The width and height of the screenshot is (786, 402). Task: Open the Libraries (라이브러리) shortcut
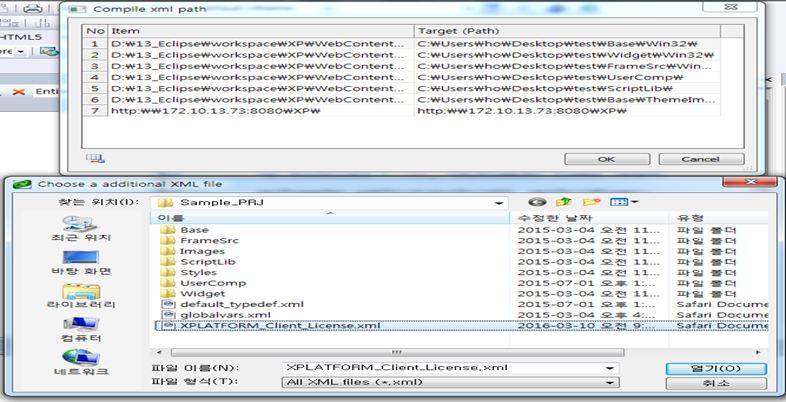click(81, 295)
